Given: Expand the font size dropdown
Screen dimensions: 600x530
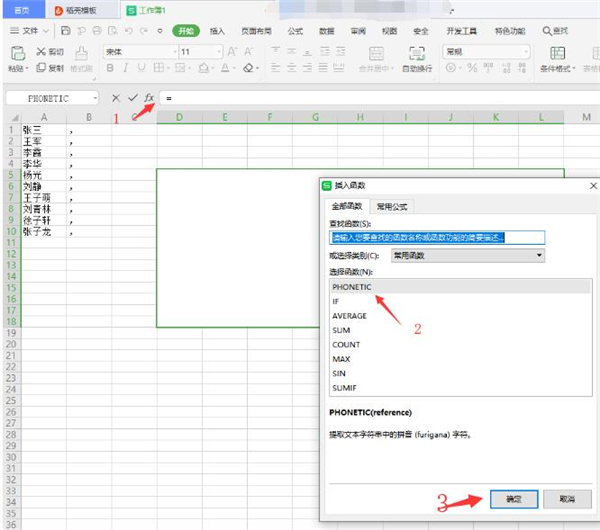Looking at the screenshot, I should pyautogui.click(x=218, y=52).
